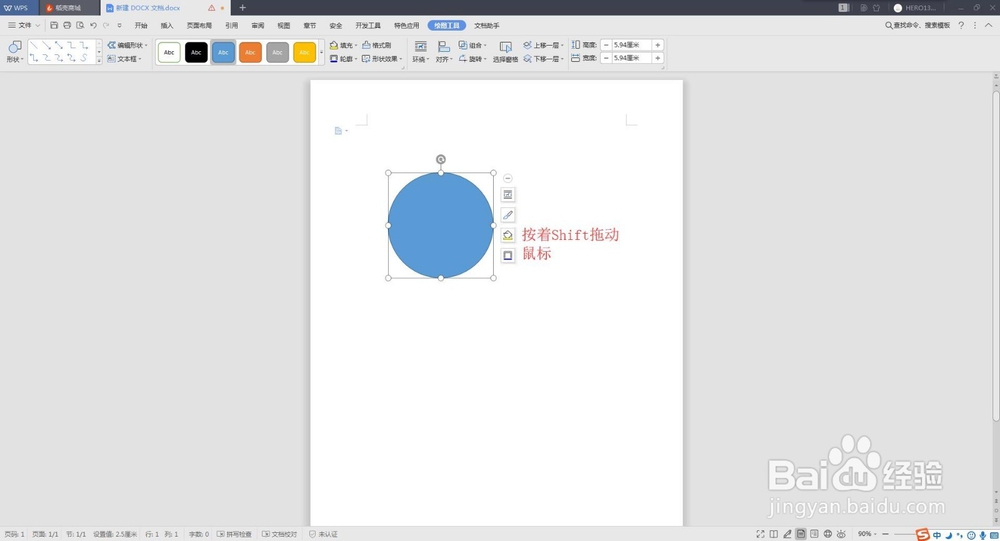This screenshot has width=1000, height=541.
Task: Click the print icon in quick toolbar
Action: (x=67, y=26)
